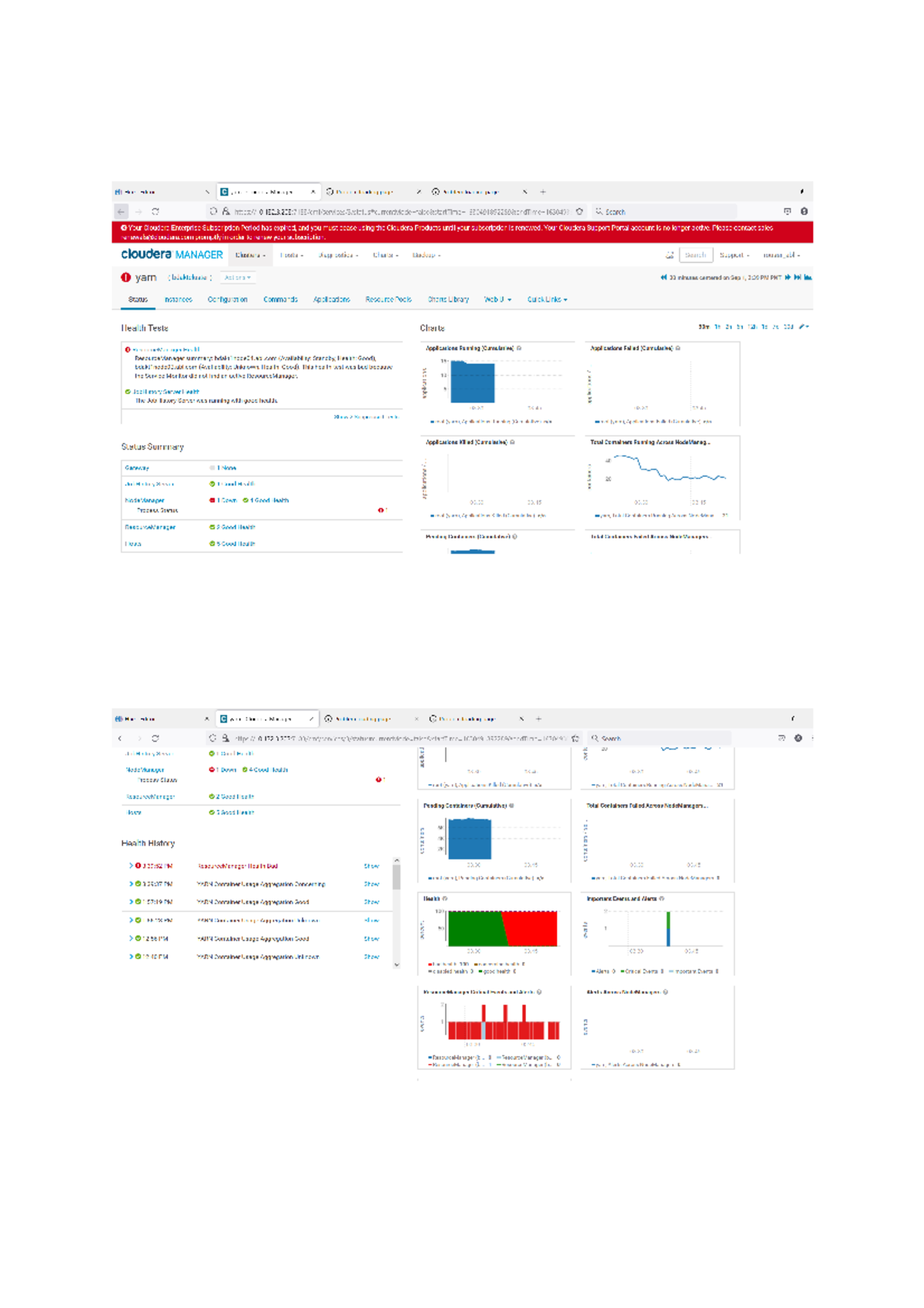
Task: Click the time range rewind icon before '30 minutes'
Action: tap(663, 277)
